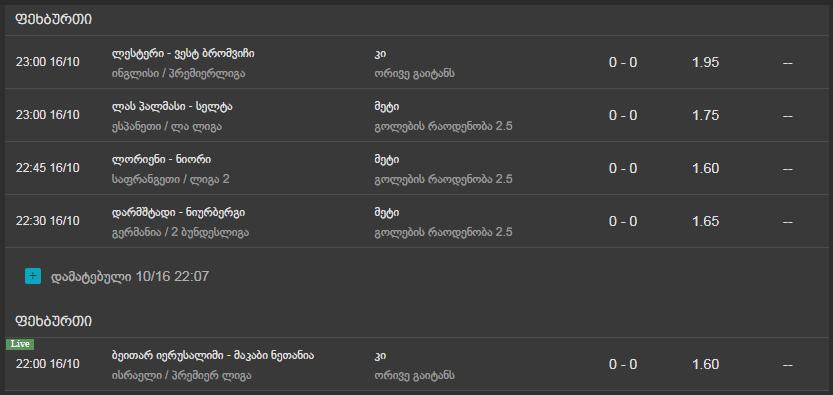Open დარმშტადი - ნიურბერგი match
The image size is (833, 395).
click(x=178, y=212)
